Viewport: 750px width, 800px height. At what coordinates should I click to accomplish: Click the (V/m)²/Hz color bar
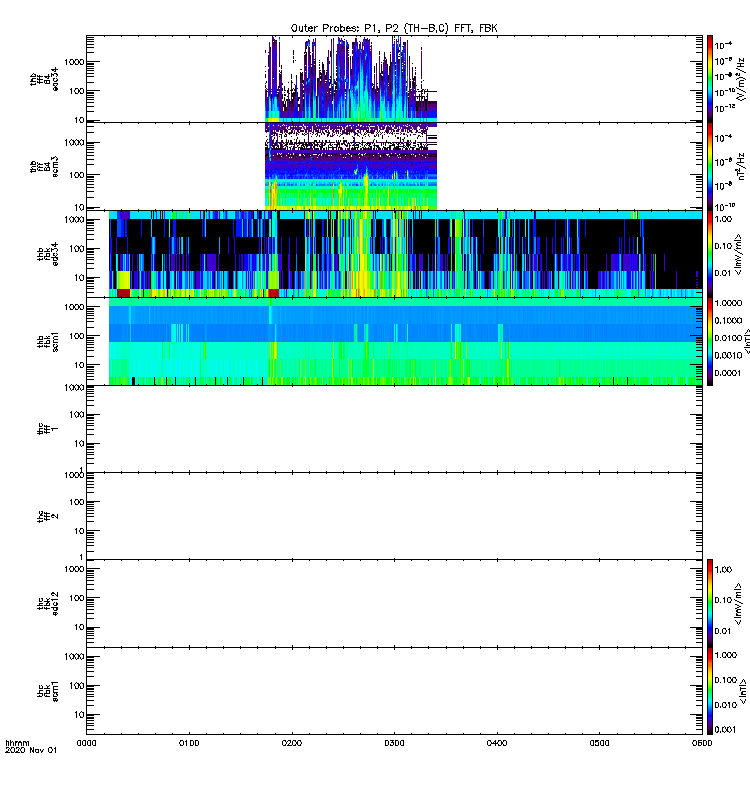710,78
